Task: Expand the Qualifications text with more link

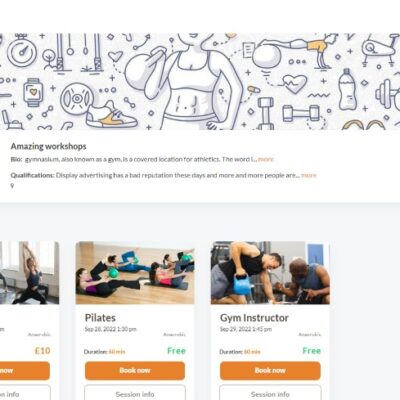Action: pyautogui.click(x=309, y=175)
